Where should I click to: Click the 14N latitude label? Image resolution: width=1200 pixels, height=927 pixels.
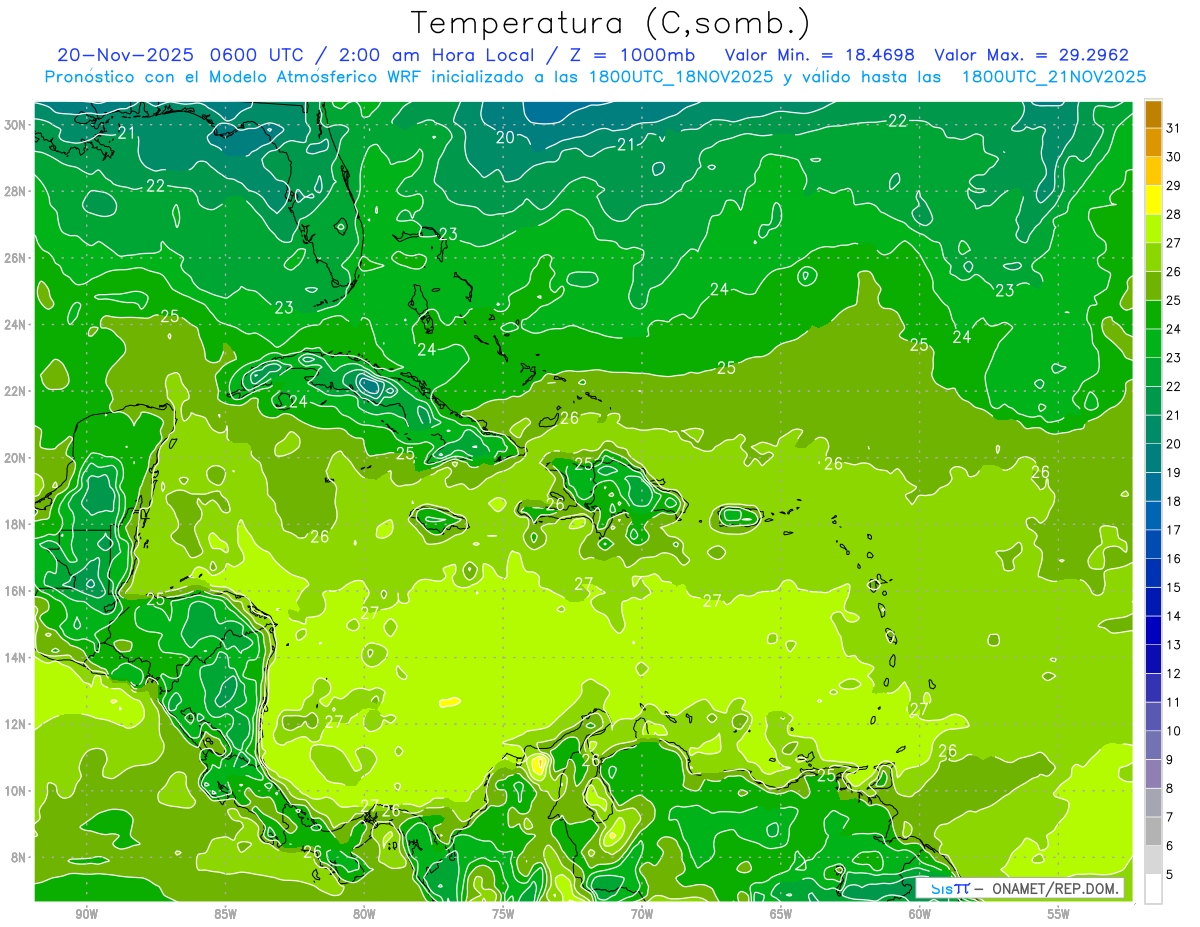tap(17, 658)
